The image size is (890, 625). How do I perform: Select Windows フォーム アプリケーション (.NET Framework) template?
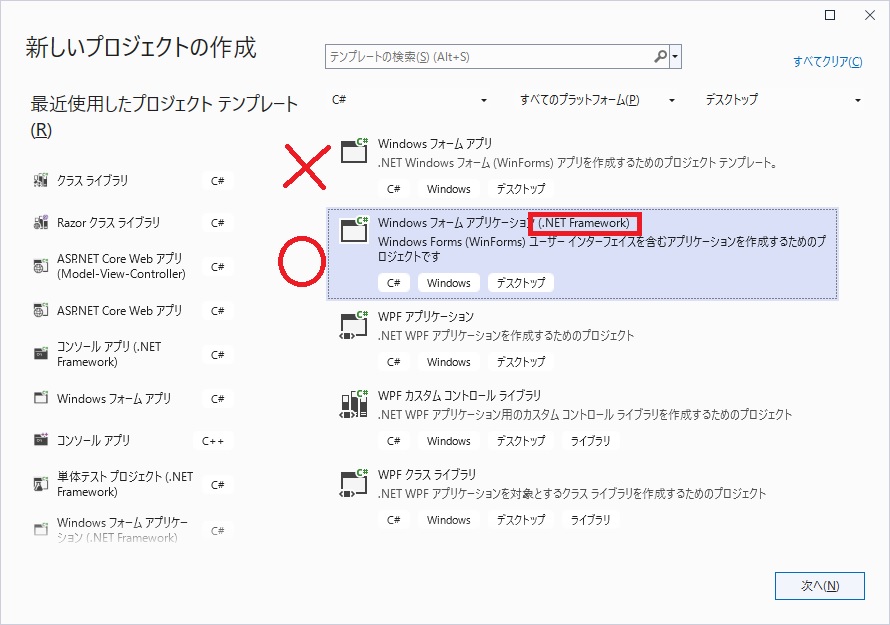[582, 254]
